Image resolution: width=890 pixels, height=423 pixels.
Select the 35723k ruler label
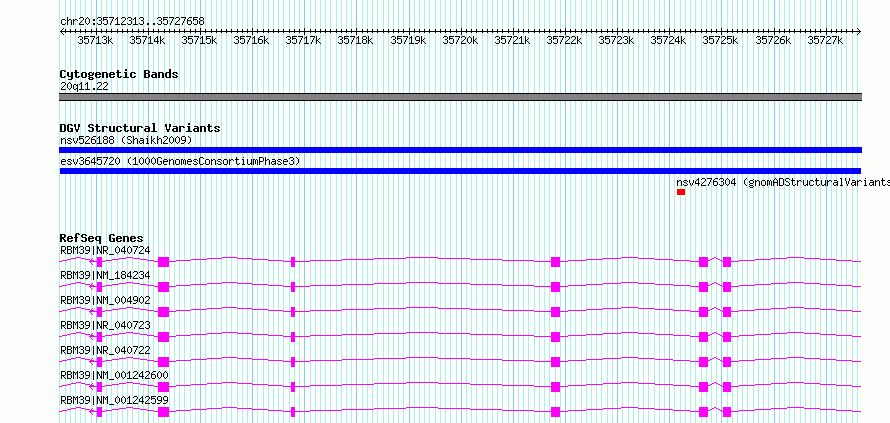[x=616, y=40]
